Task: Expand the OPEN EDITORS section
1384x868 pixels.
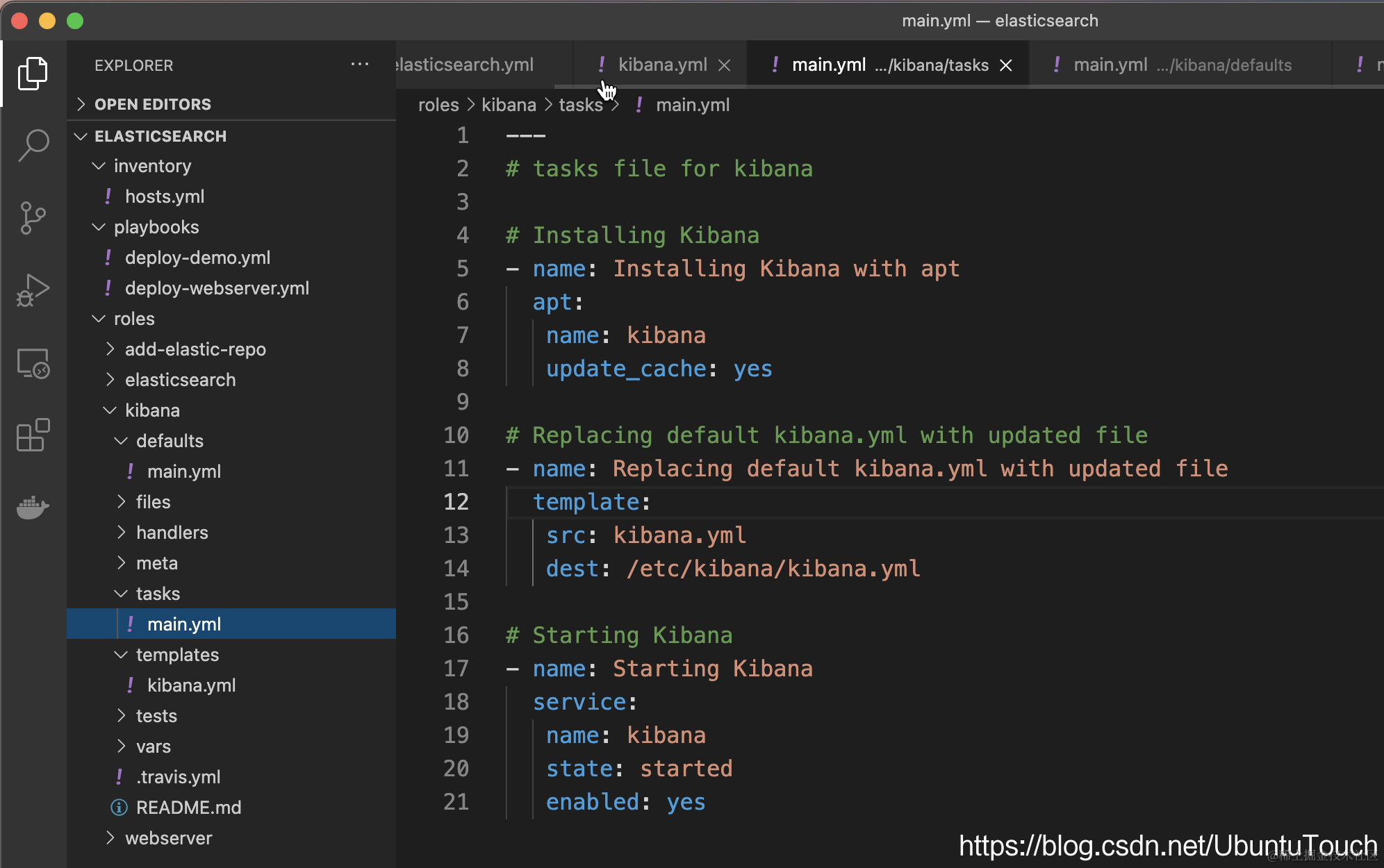Action: (x=152, y=104)
